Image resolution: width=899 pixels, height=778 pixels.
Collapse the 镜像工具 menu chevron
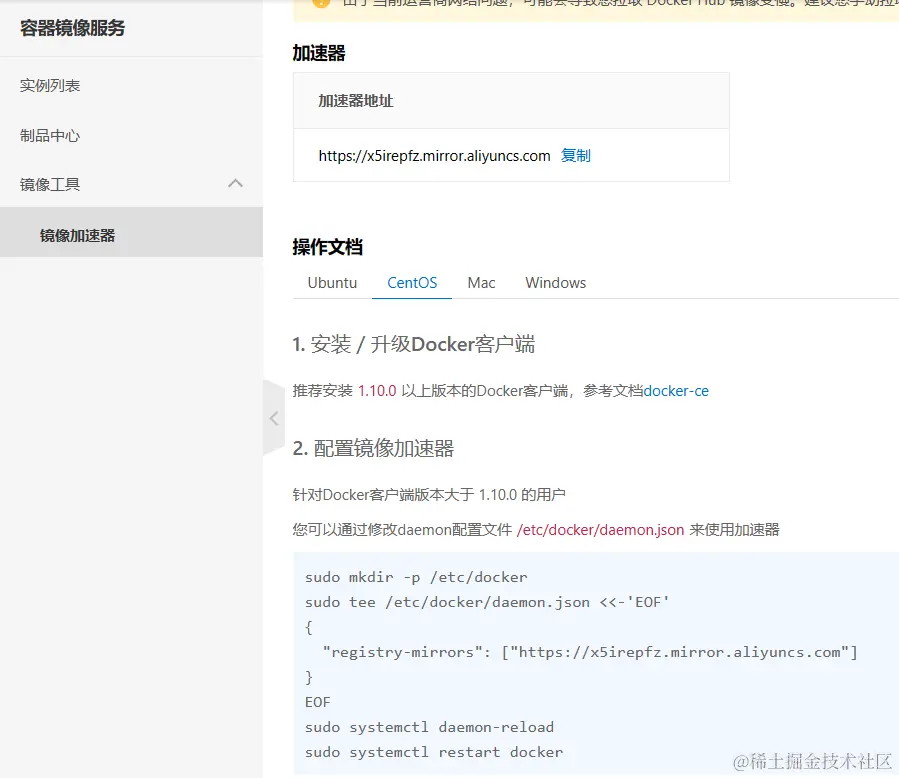point(235,183)
